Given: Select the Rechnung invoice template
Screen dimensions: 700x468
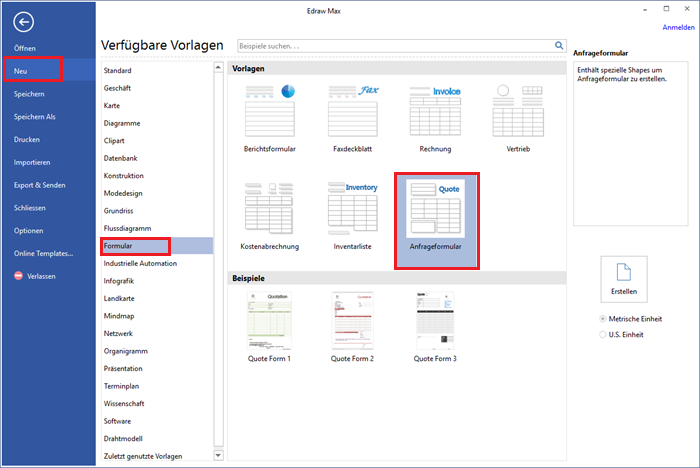Looking at the screenshot, I should coord(435,118).
